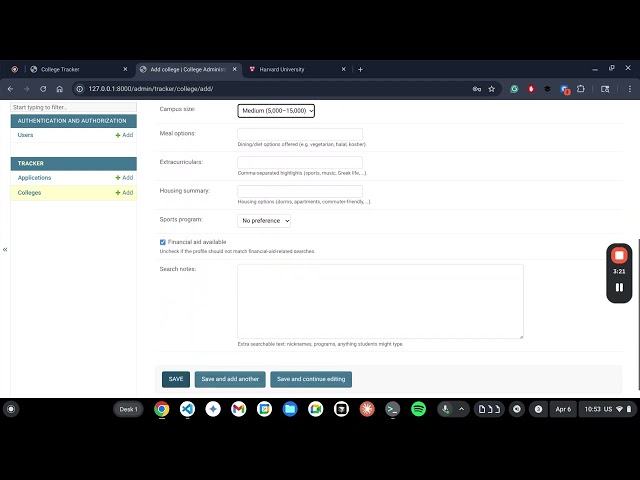
Task: Click the red shield extension icon
Action: [x=531, y=89]
